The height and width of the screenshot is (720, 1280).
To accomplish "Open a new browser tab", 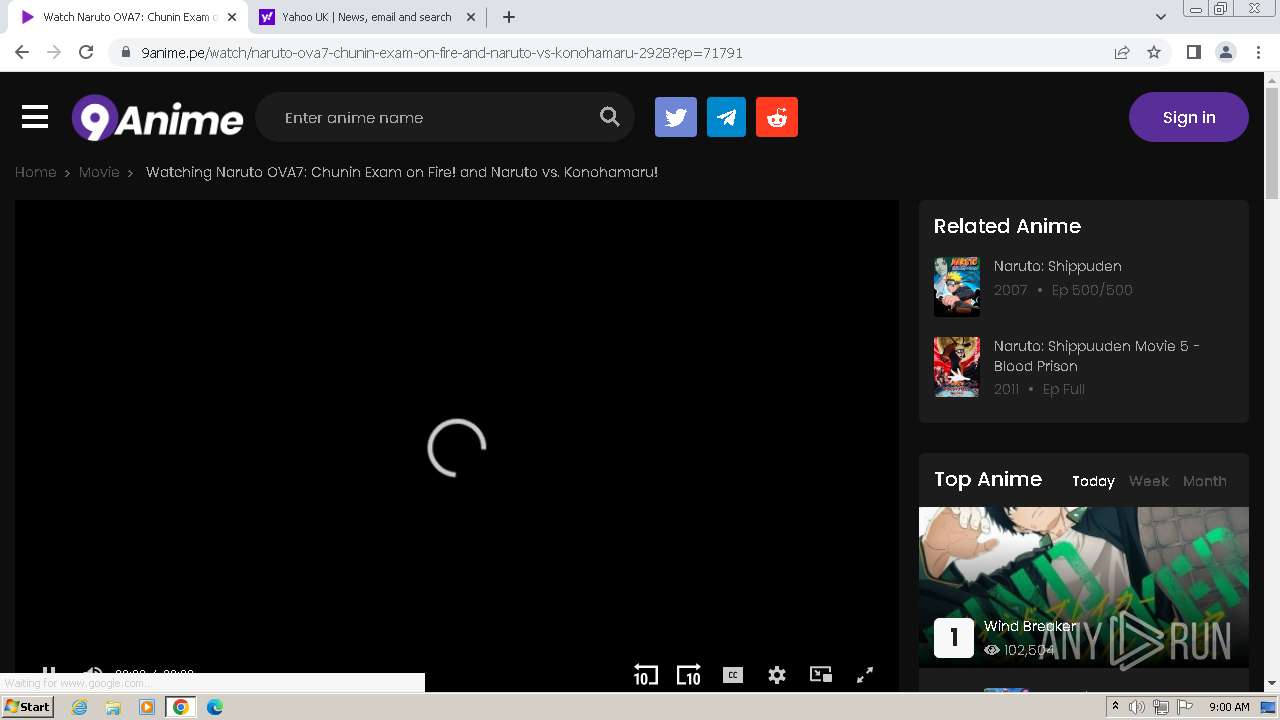I will [x=509, y=17].
